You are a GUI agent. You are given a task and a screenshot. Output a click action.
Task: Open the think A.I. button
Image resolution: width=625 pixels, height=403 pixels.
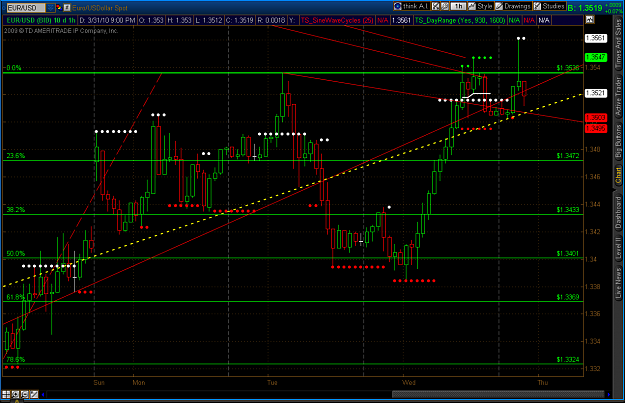click(x=412, y=6)
